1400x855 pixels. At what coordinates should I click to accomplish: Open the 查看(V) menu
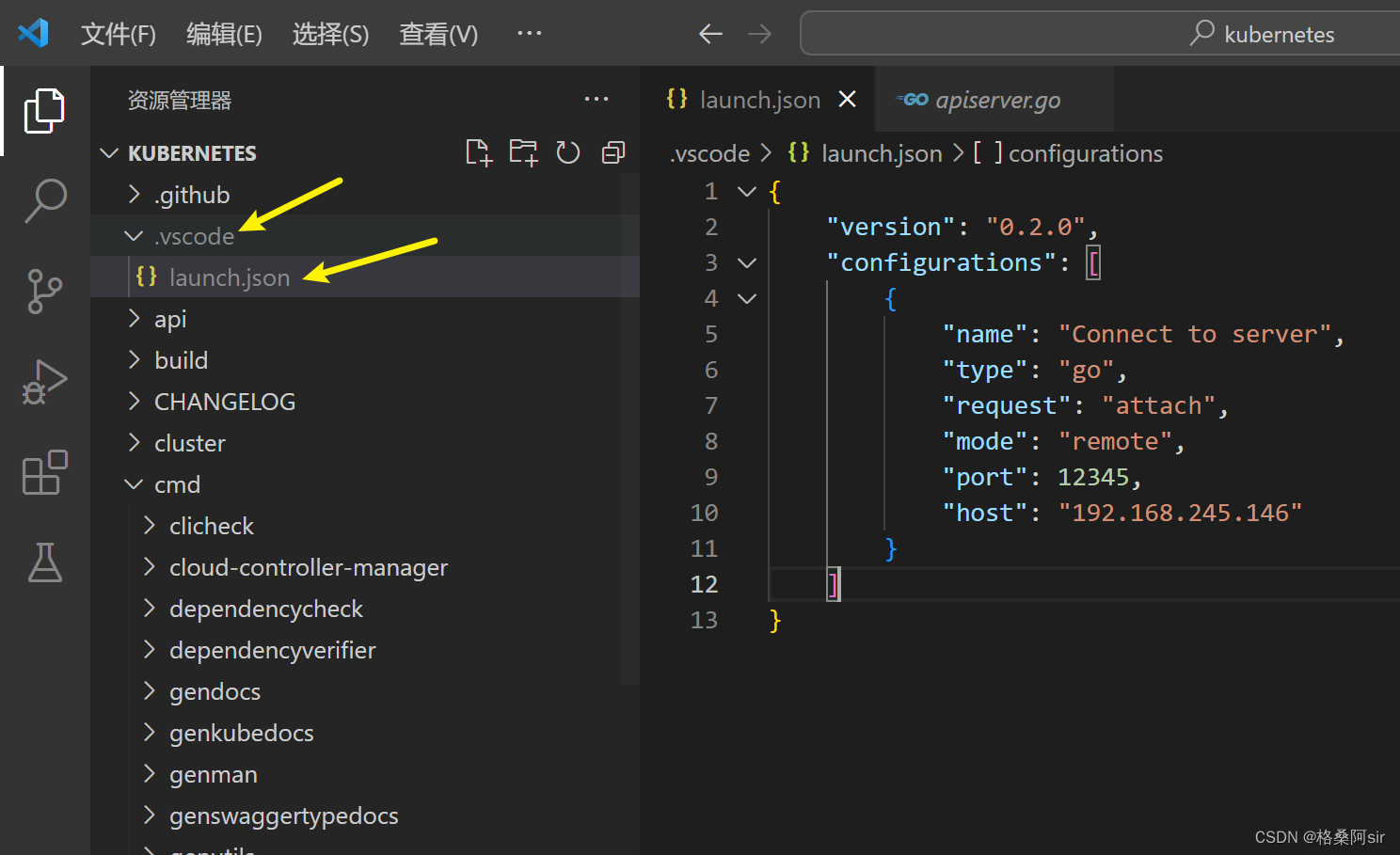[x=438, y=34]
